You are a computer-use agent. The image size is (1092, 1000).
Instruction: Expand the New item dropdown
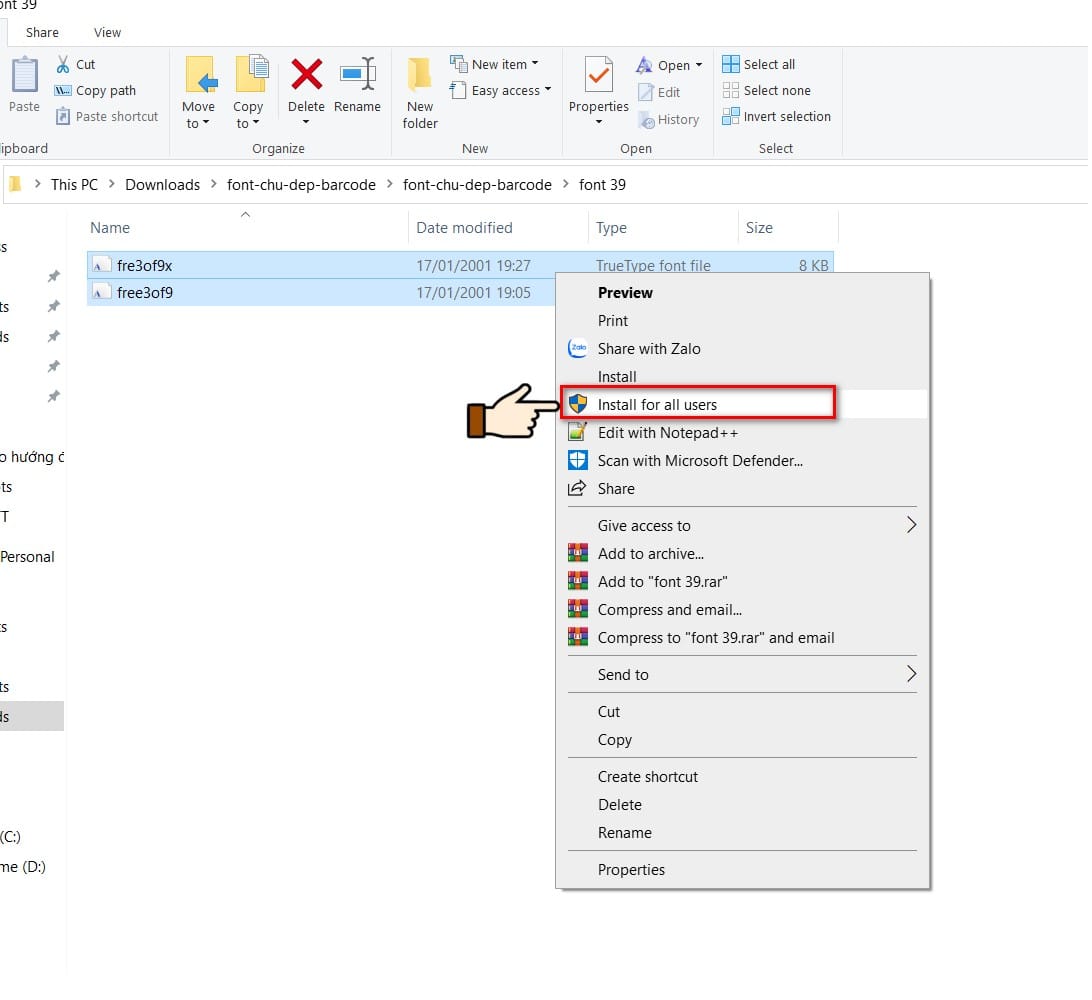point(535,63)
